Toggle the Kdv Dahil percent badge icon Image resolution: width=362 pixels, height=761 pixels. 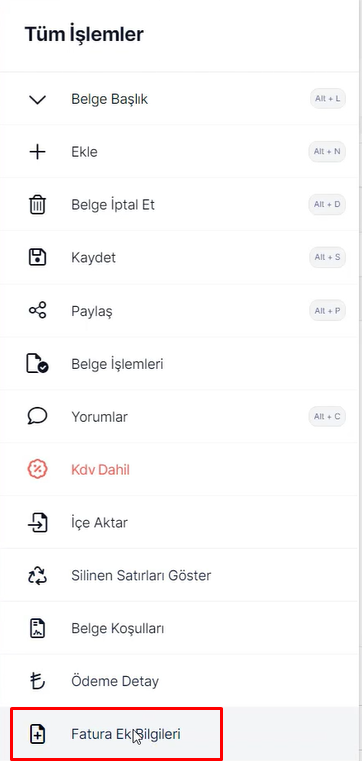click(x=37, y=470)
